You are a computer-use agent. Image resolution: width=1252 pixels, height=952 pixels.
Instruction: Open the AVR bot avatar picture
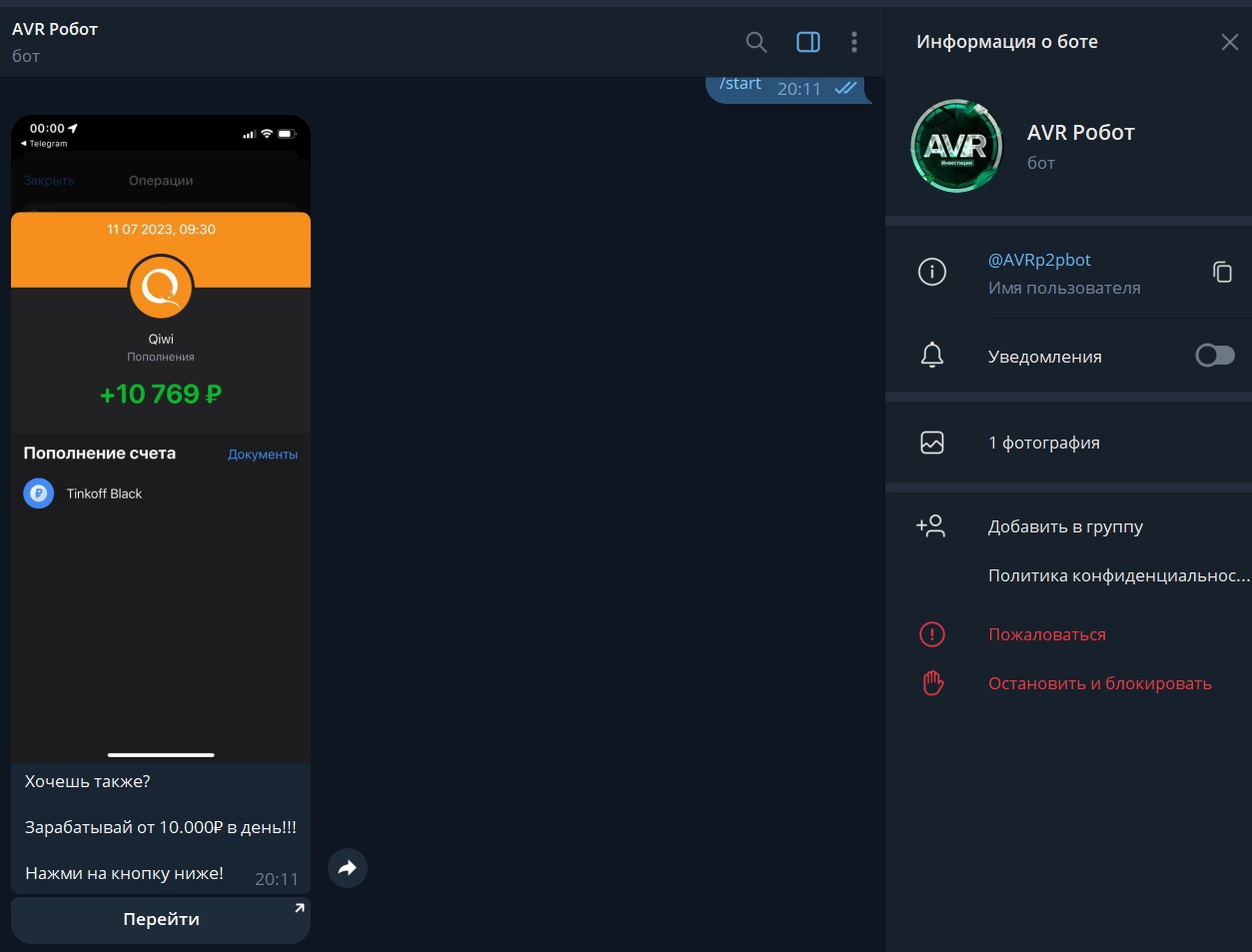point(956,146)
